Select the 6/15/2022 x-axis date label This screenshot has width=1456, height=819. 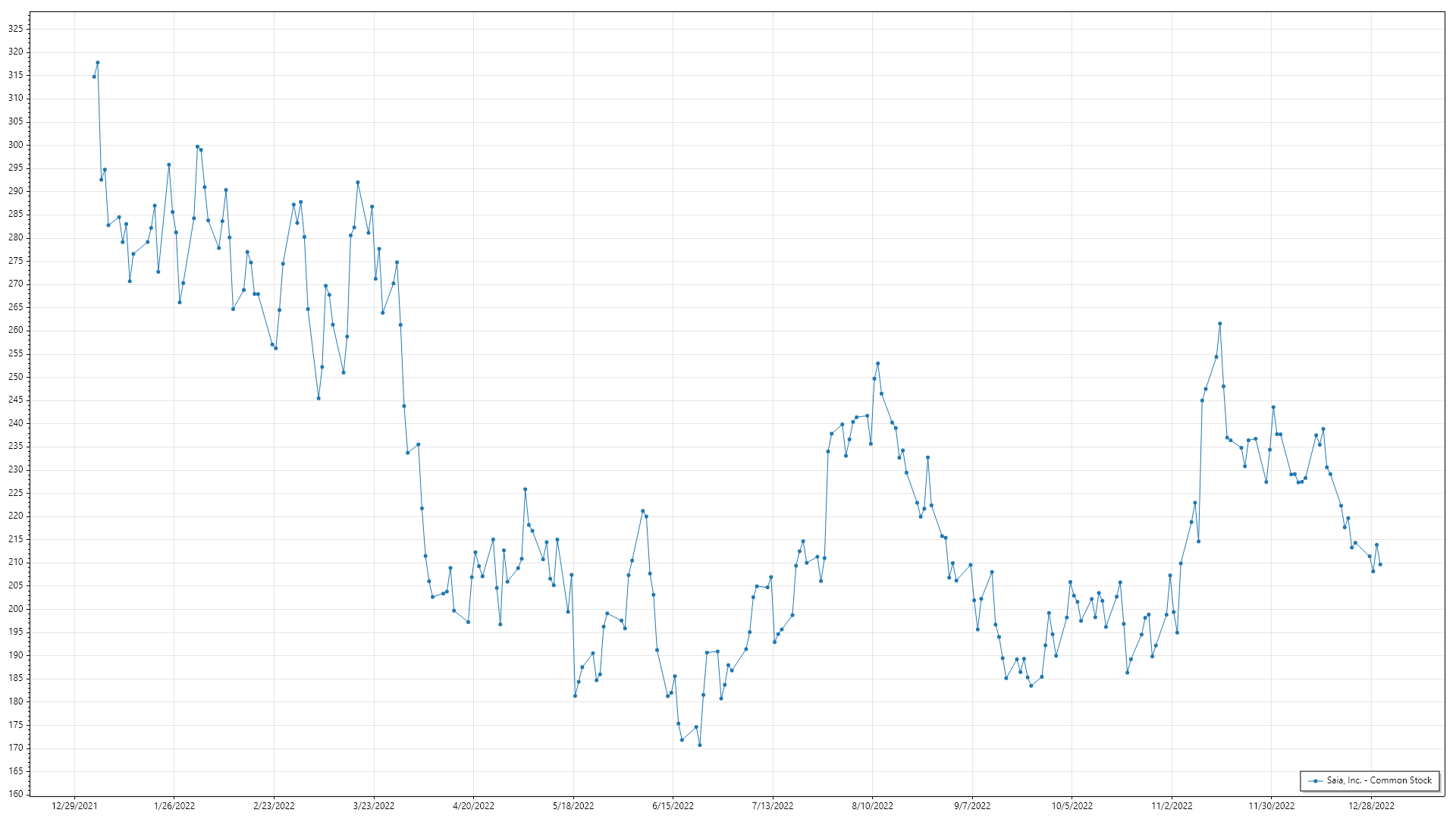pyautogui.click(x=673, y=806)
